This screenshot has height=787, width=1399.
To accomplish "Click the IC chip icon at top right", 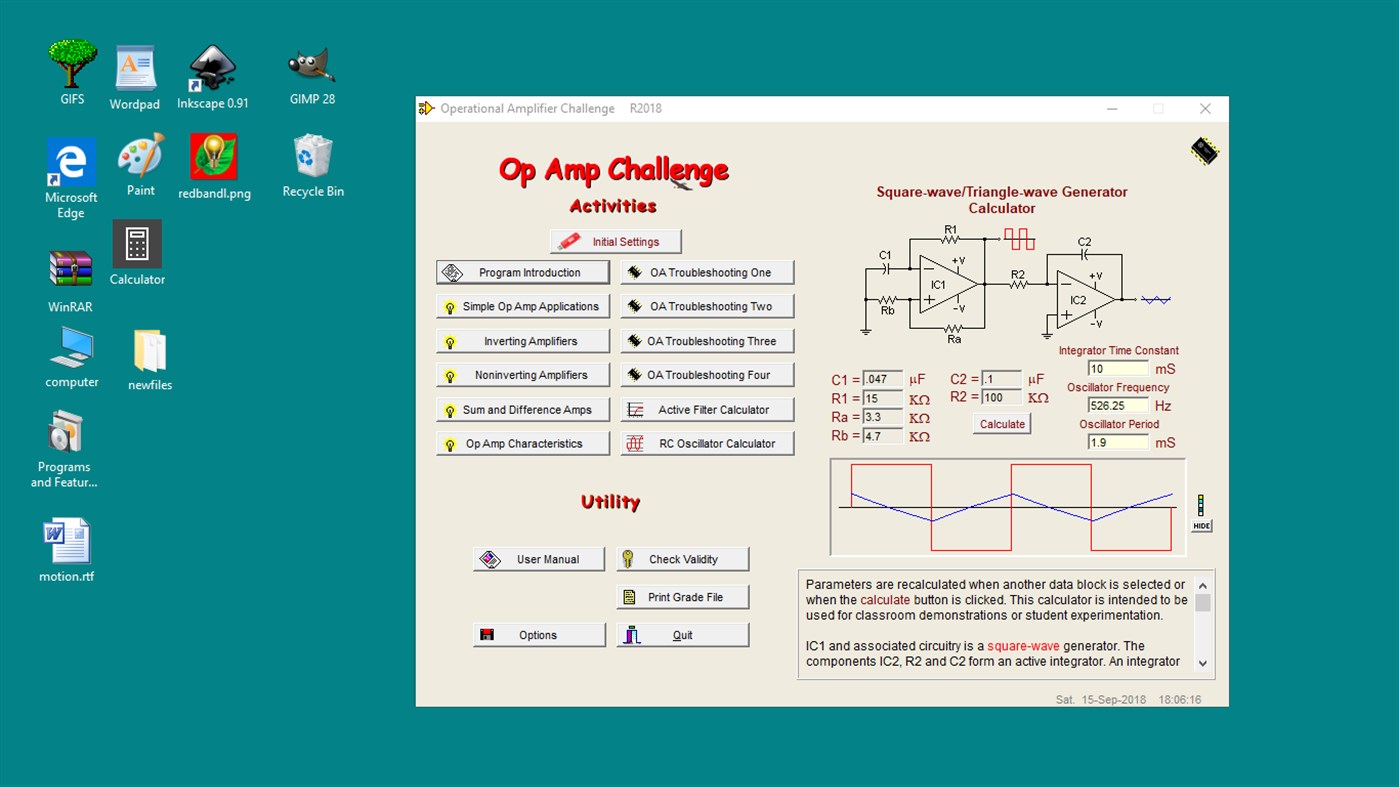I will coord(1203,150).
